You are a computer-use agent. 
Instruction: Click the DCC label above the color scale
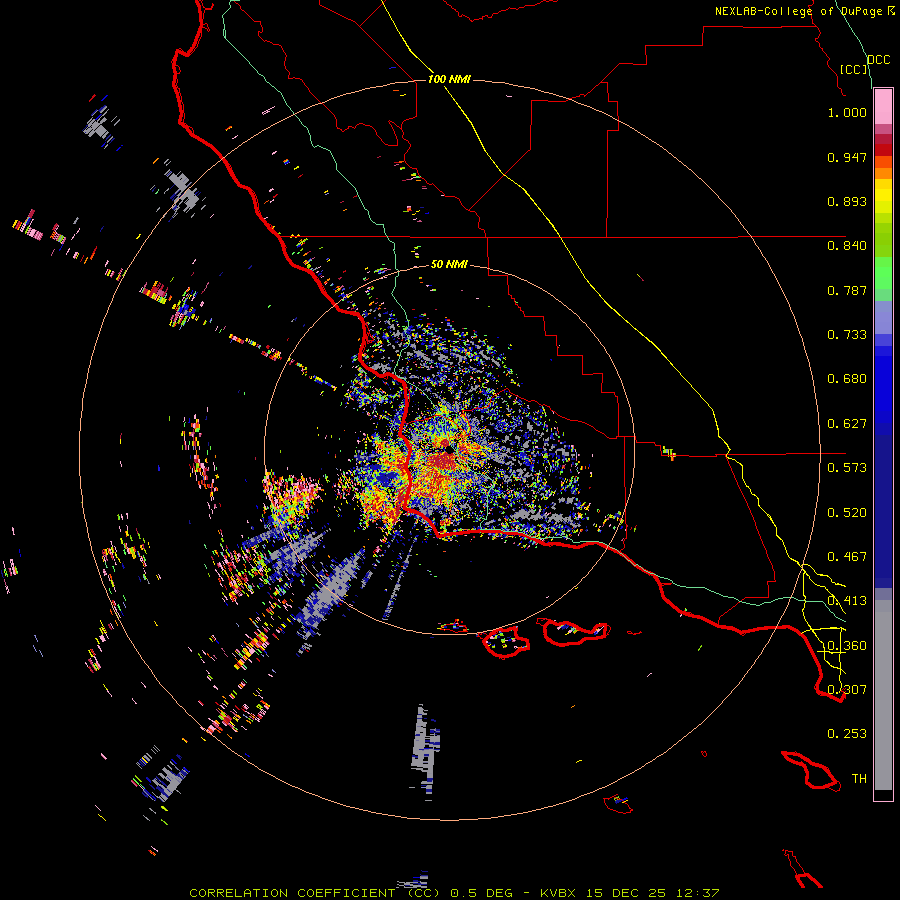879,60
